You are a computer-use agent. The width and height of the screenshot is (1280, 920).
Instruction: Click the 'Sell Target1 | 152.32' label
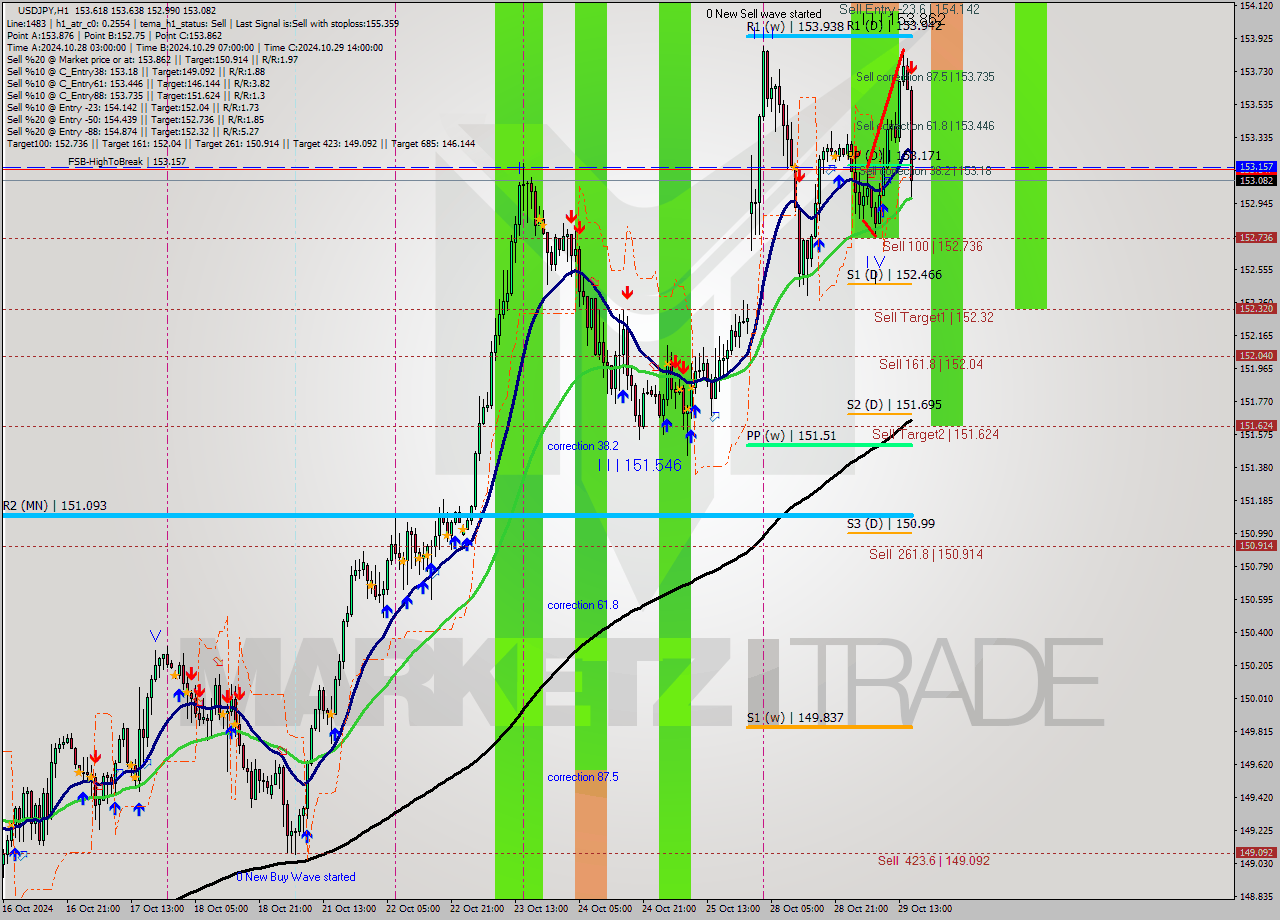(933, 317)
